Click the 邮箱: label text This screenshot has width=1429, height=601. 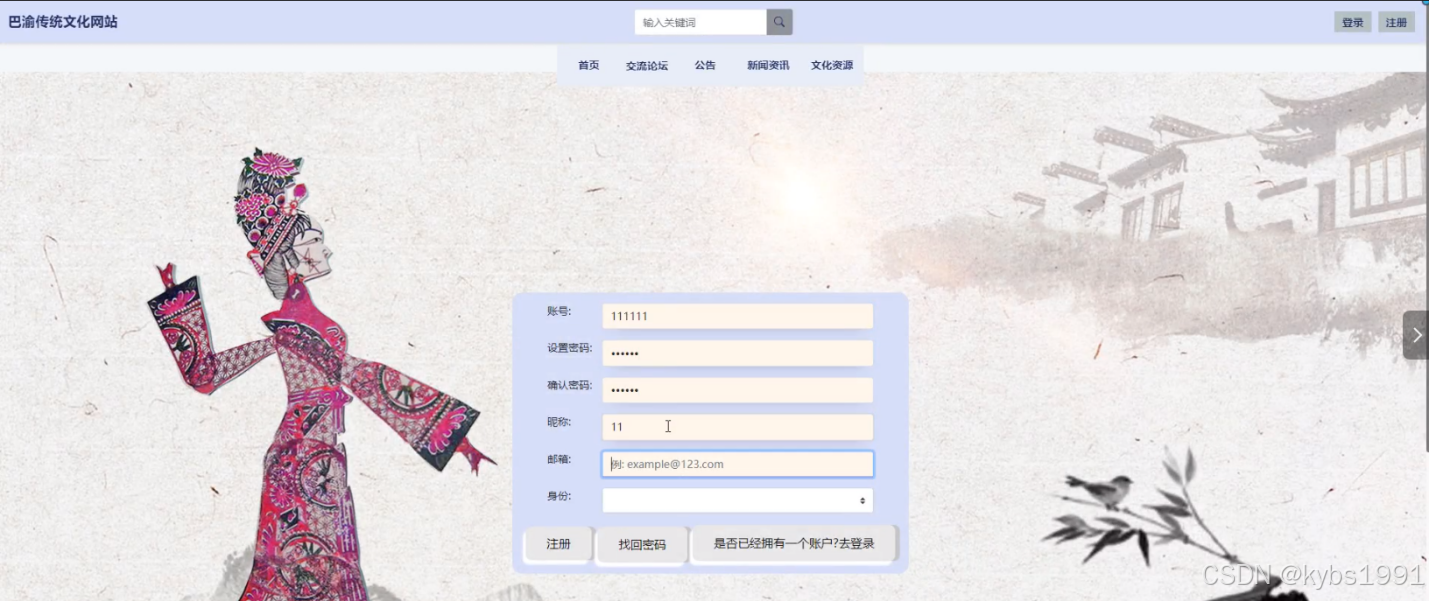click(559, 459)
